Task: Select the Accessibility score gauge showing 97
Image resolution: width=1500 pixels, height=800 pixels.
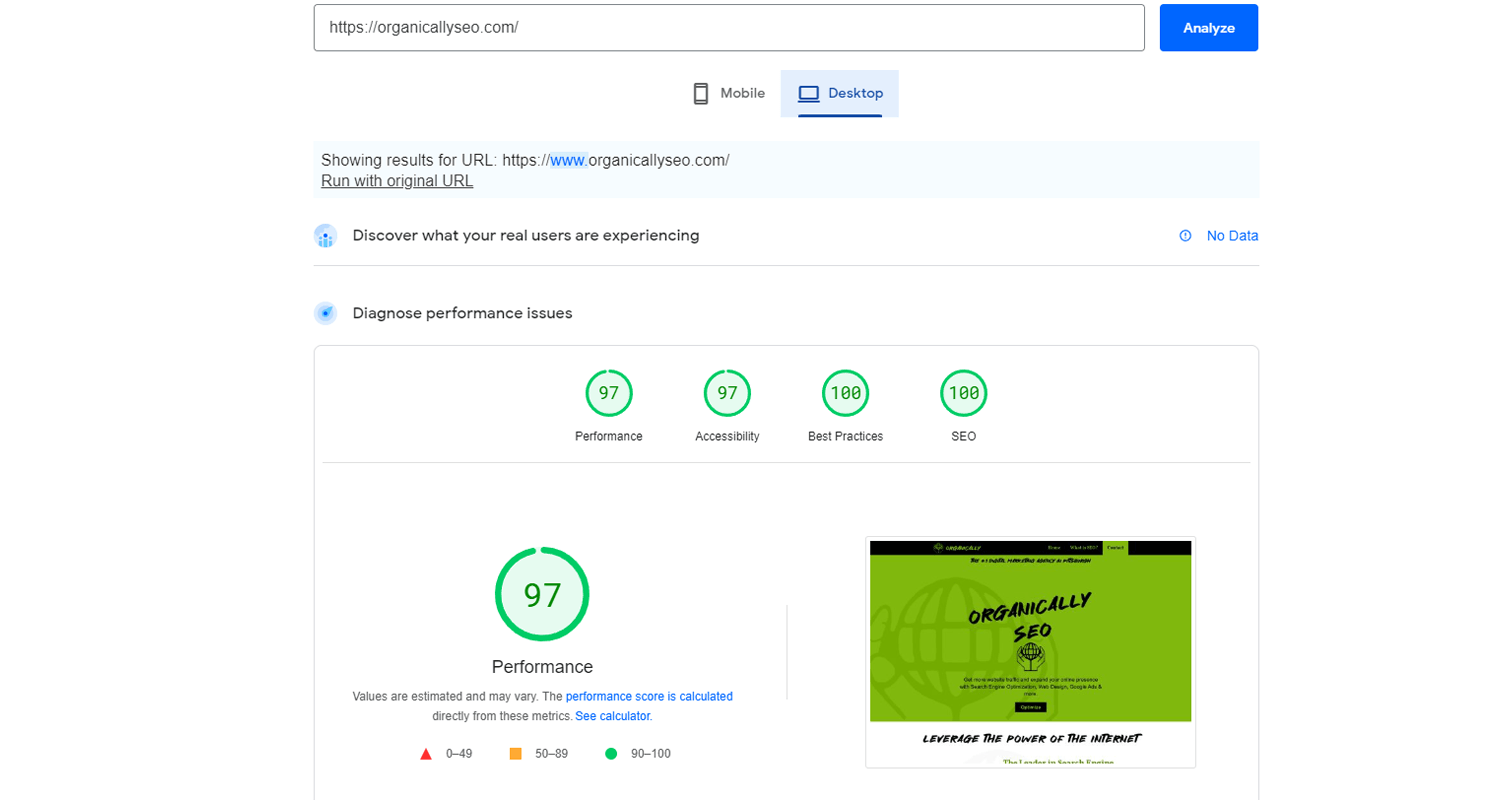Action: [727, 393]
